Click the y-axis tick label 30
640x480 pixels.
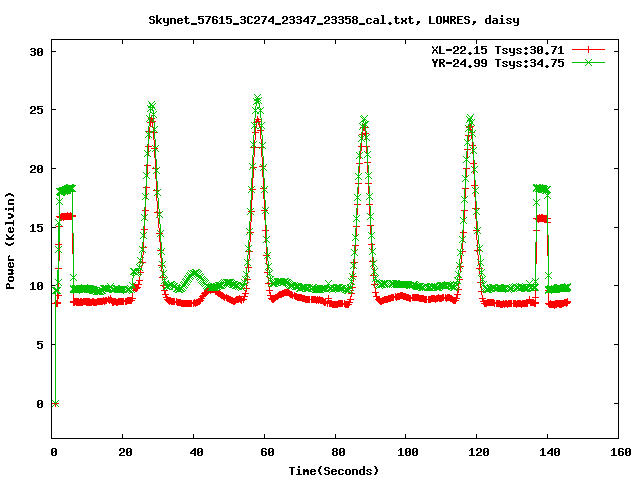36,52
